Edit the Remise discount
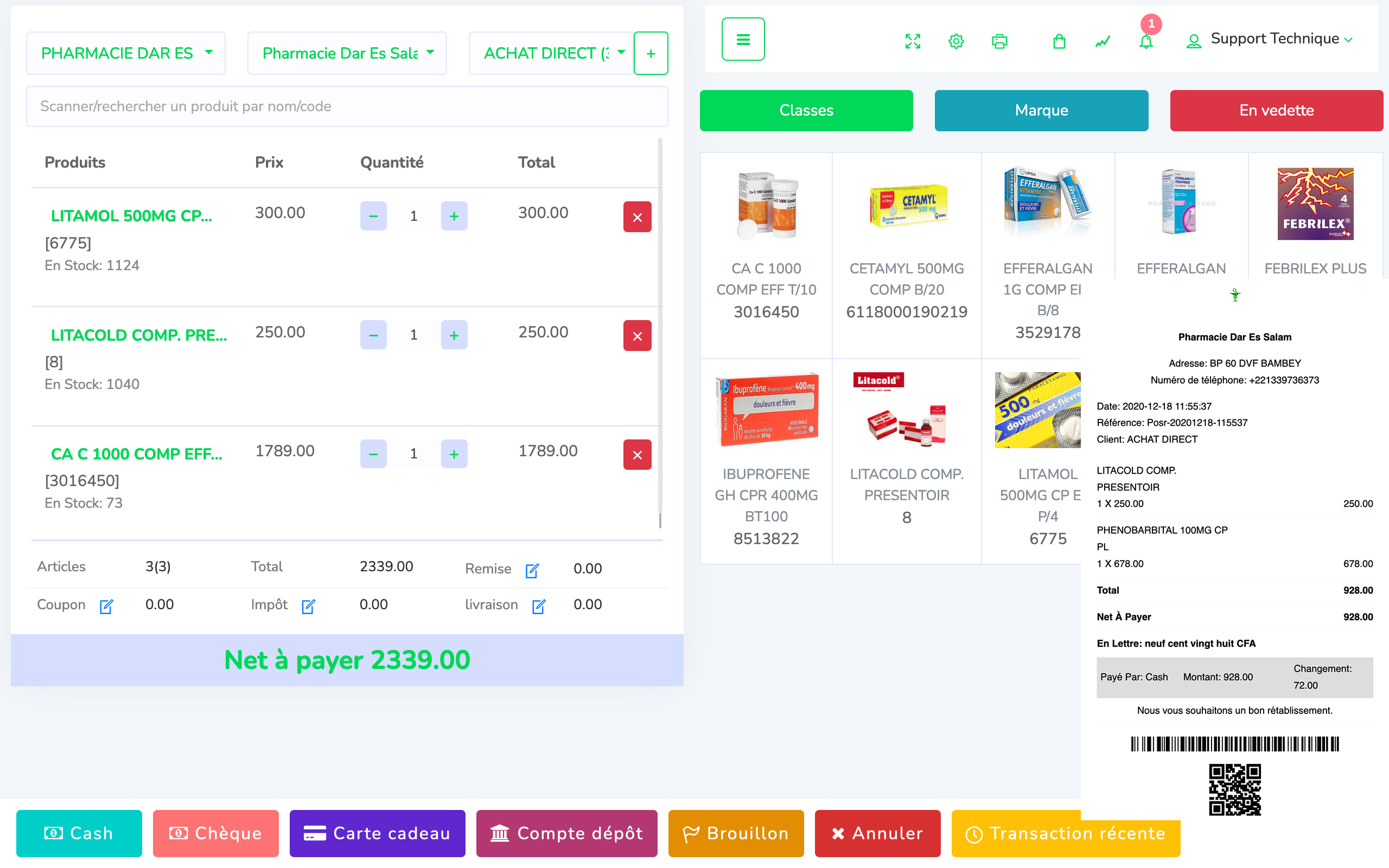 [x=532, y=570]
